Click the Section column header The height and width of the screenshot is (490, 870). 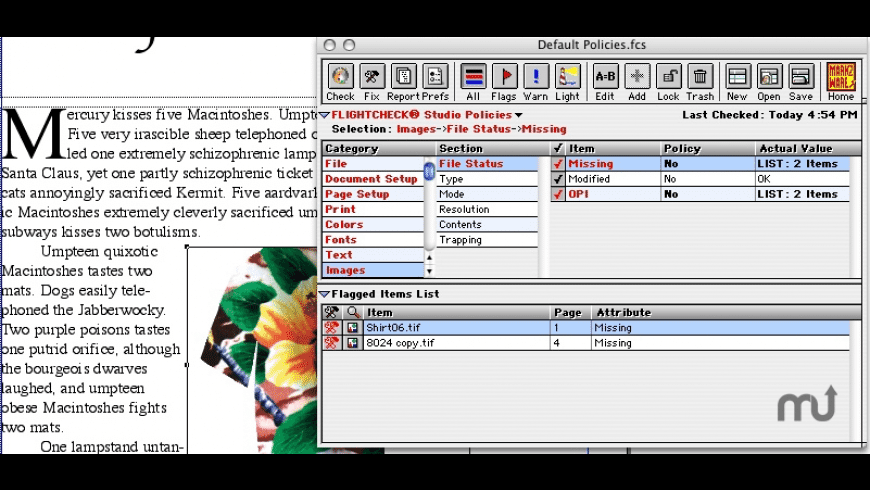492,148
